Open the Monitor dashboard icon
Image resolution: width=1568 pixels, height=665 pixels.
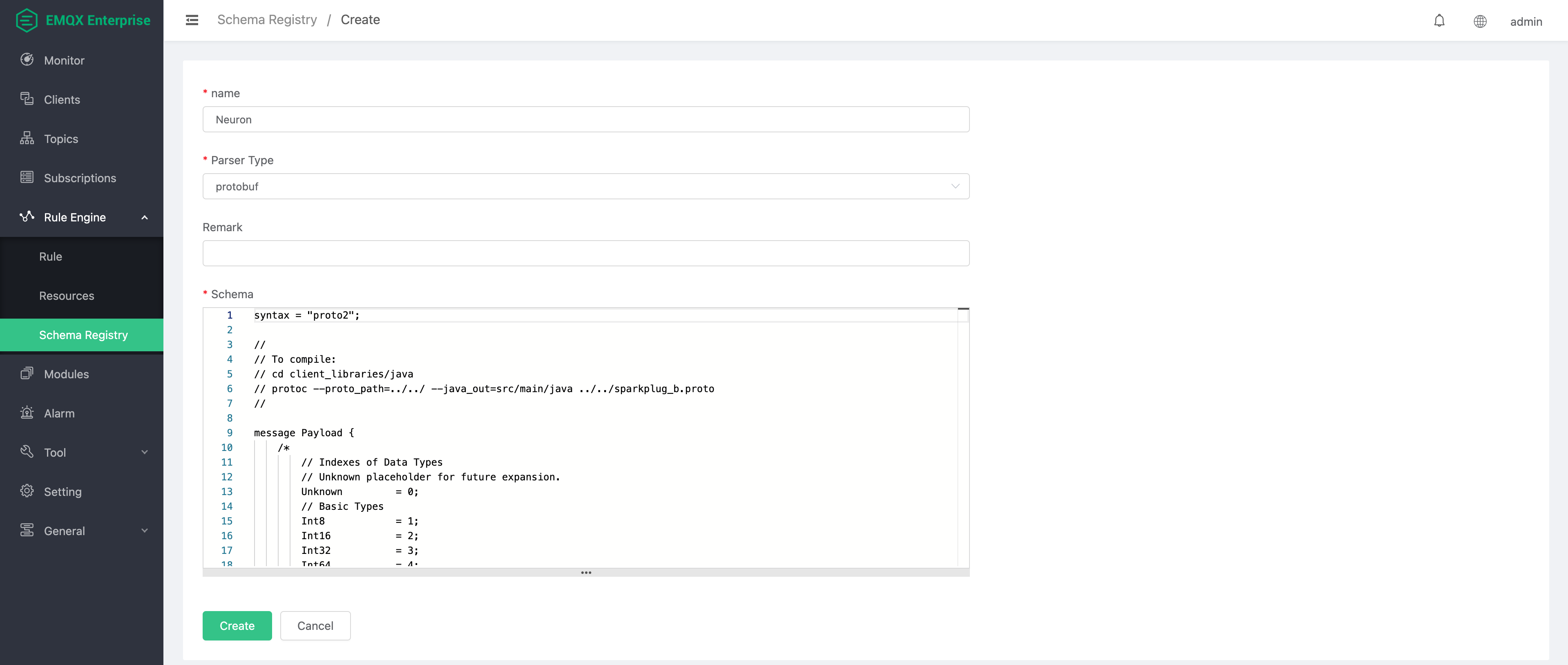tap(27, 60)
